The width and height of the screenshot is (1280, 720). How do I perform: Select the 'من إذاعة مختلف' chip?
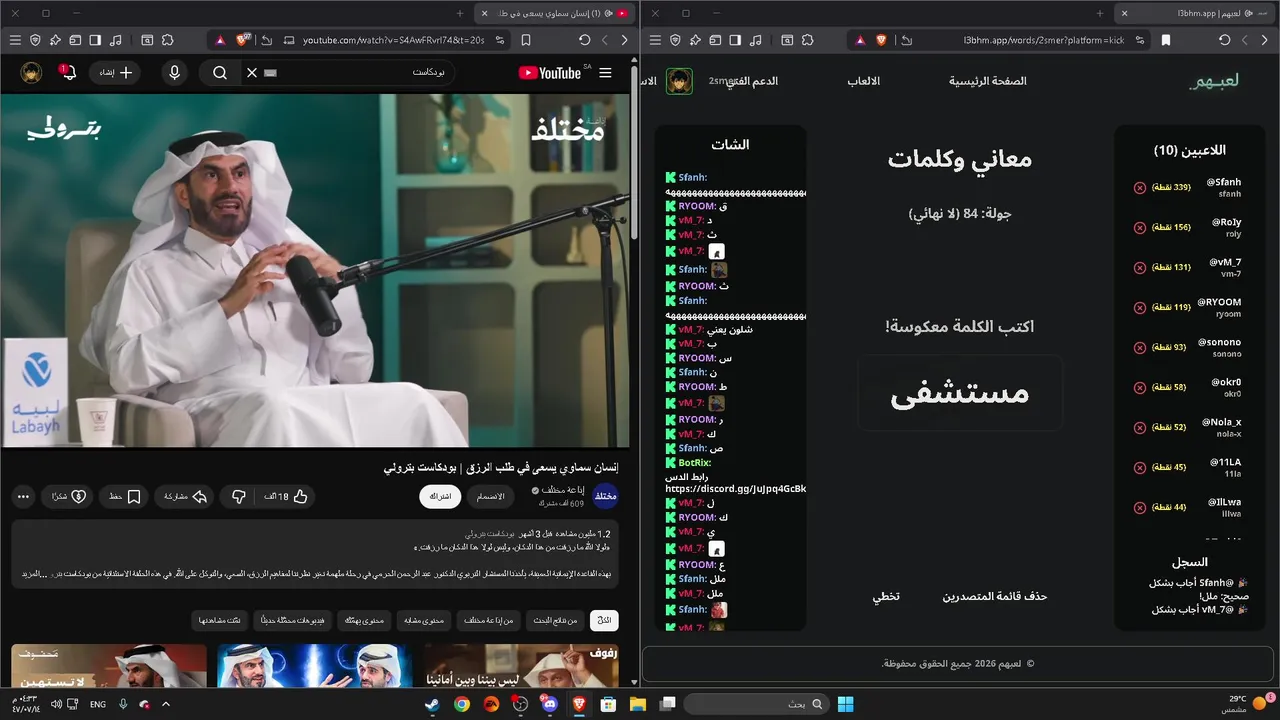coord(489,621)
